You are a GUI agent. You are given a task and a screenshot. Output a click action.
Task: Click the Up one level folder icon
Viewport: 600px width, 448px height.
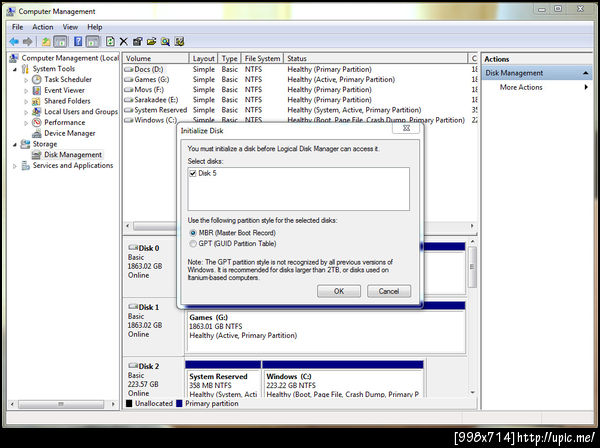pos(46,41)
